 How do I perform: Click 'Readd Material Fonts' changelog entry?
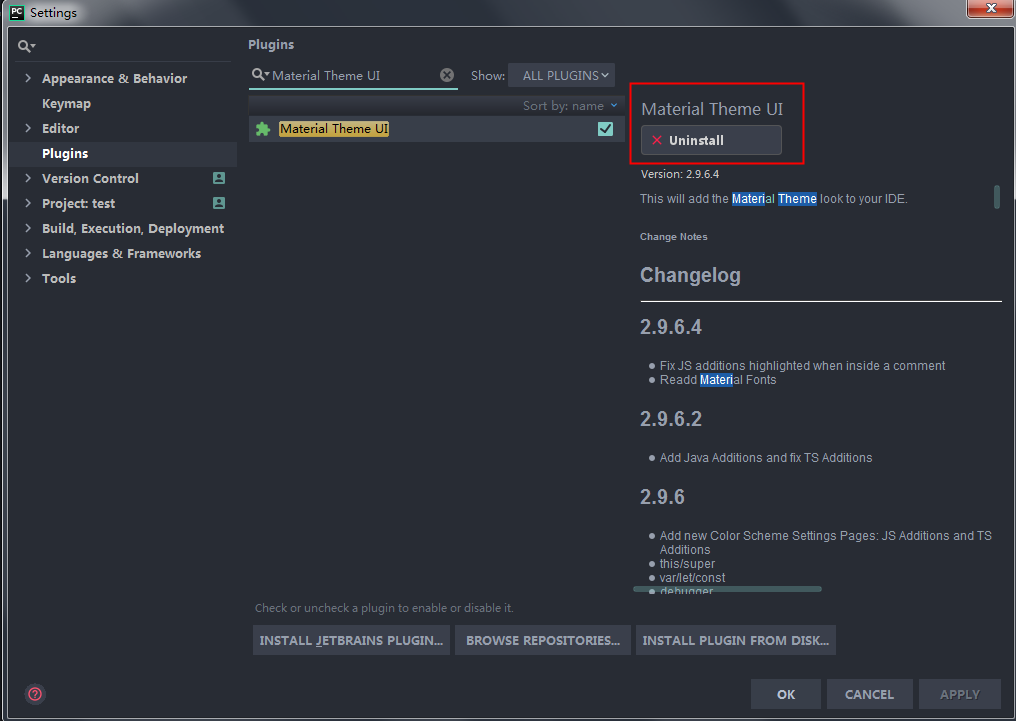point(718,380)
